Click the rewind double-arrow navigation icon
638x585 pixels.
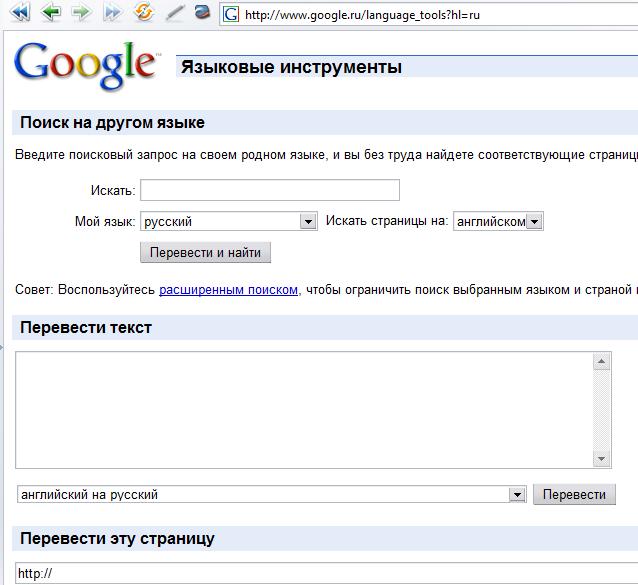click(x=20, y=13)
